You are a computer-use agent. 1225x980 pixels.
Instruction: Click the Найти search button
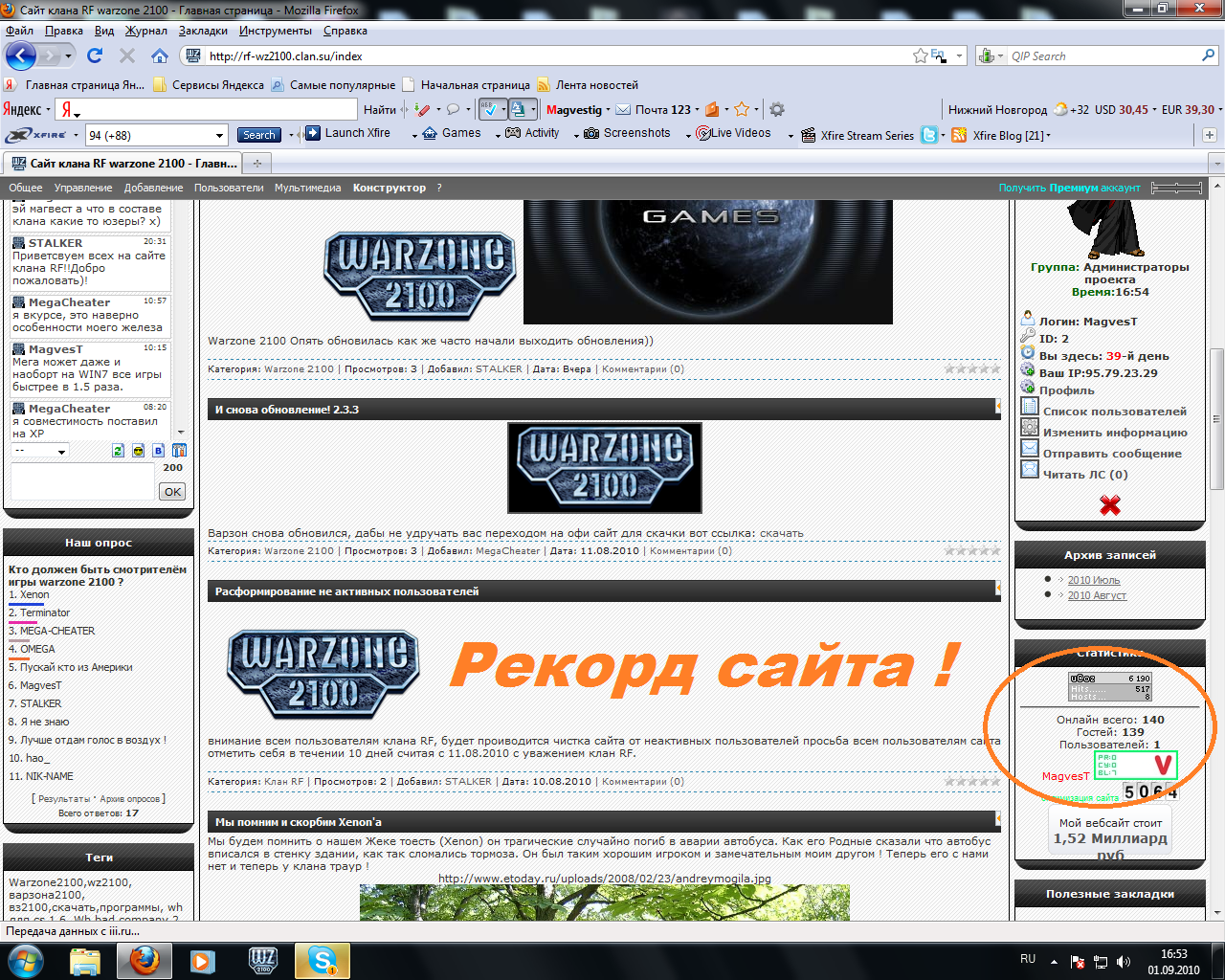[380, 109]
